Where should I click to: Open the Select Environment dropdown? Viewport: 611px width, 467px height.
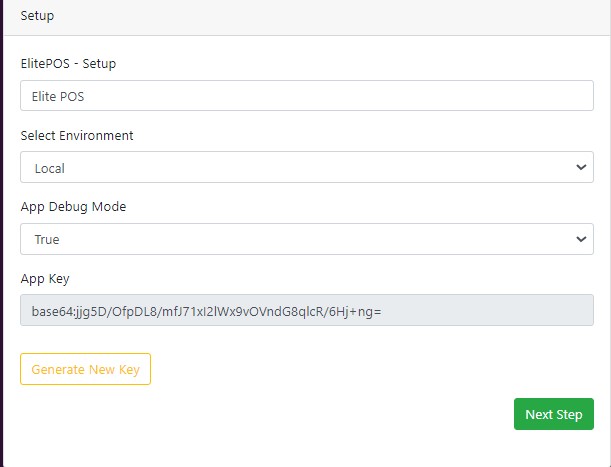307,167
